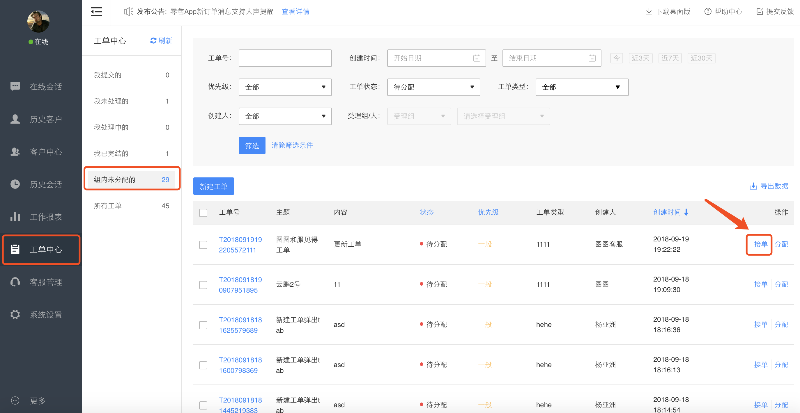800x413 pixels.
Task: Click 抢单 for the 18:16:13 ticket
Action: point(760,365)
